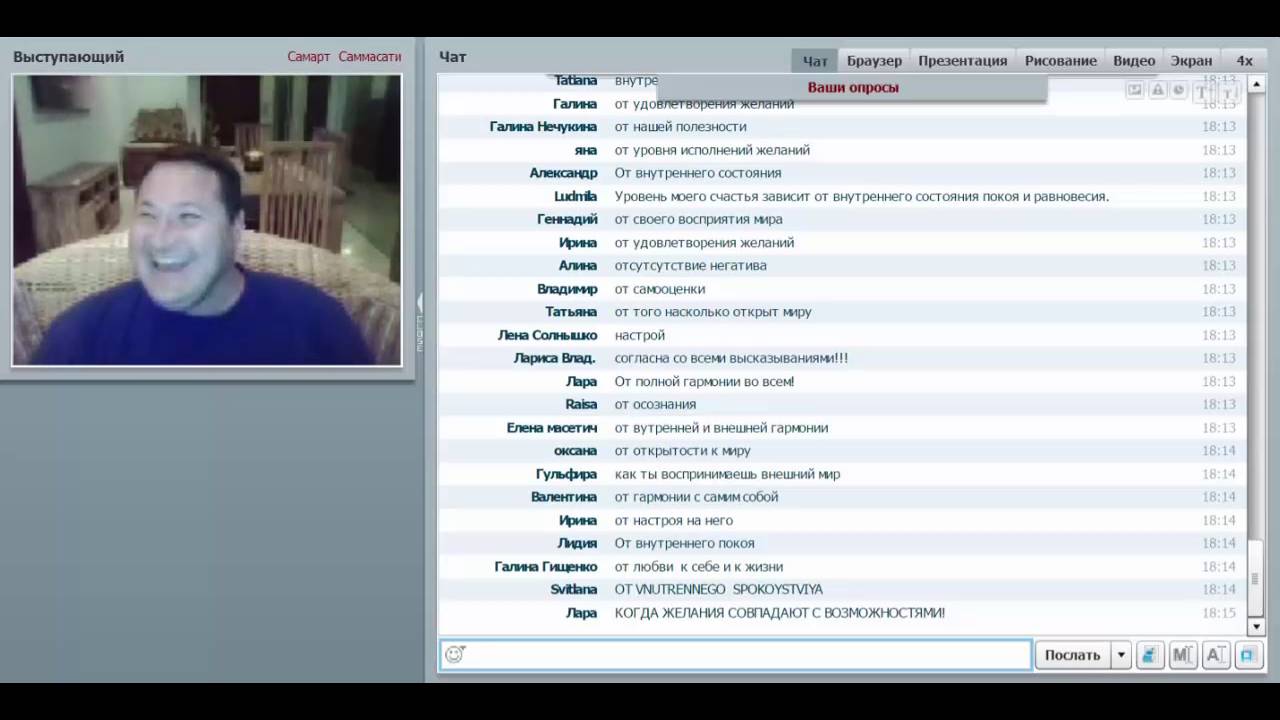Click username Лена Солнышко in chat
Image resolution: width=1280 pixels, height=720 pixels.
pyautogui.click(x=547, y=335)
